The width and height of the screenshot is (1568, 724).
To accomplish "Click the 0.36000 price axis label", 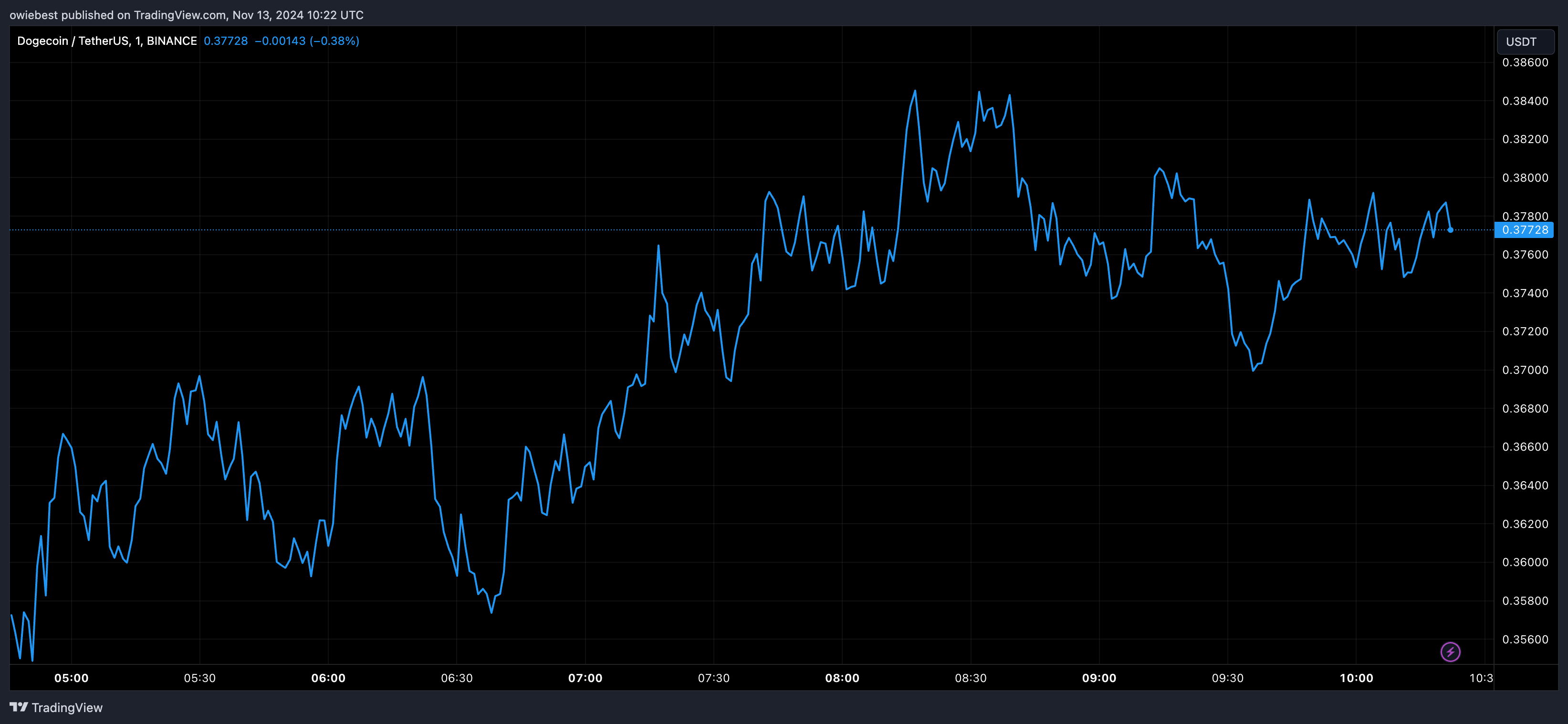I will (1525, 562).
